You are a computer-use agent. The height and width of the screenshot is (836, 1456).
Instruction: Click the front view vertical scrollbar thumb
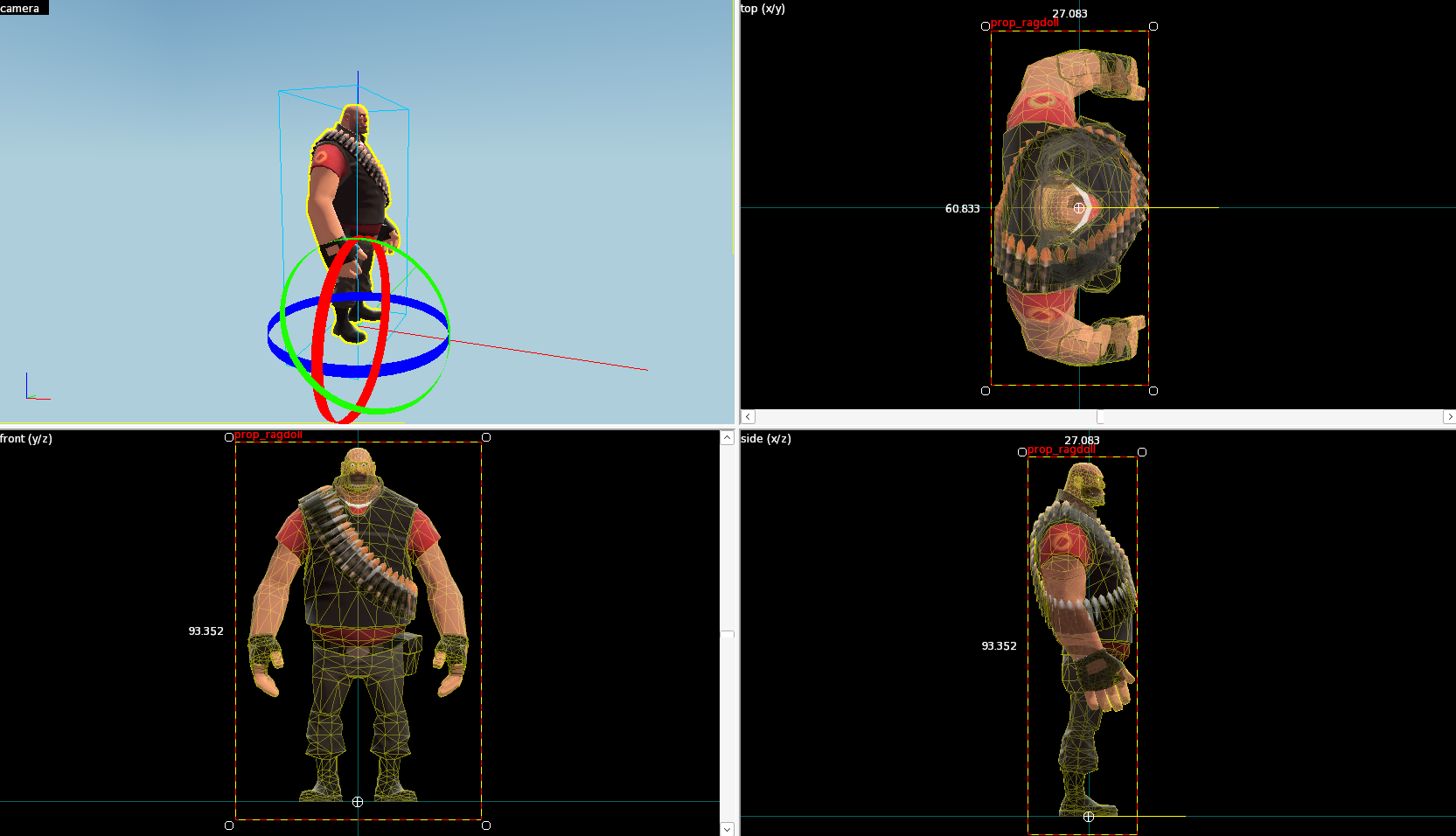pos(727,633)
